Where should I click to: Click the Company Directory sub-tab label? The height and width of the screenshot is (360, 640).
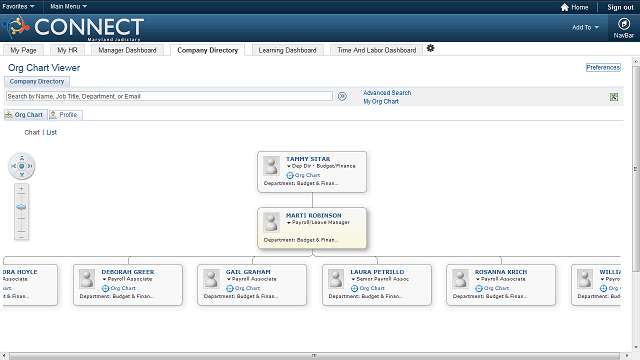pyautogui.click(x=37, y=82)
